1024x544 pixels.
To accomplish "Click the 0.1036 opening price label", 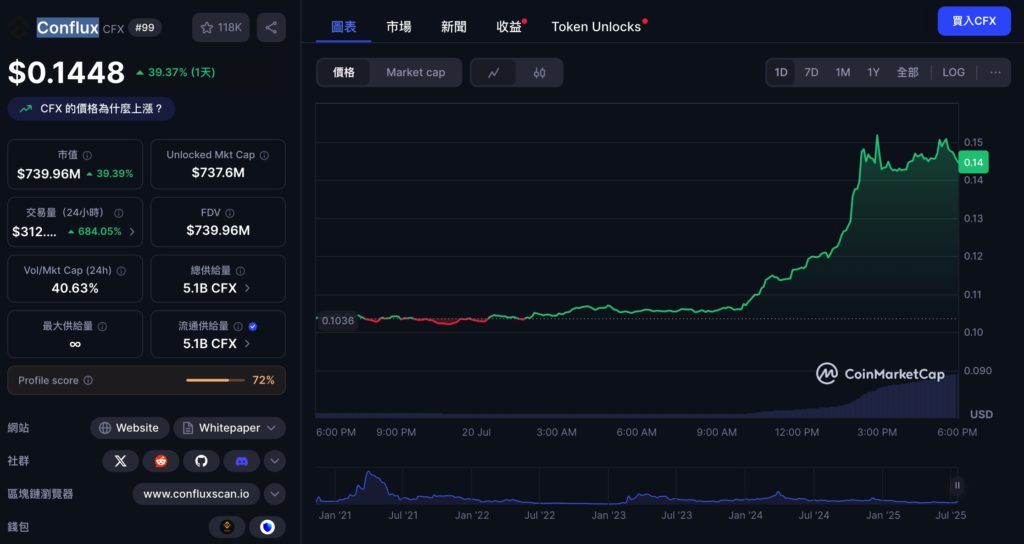I will tap(337, 321).
